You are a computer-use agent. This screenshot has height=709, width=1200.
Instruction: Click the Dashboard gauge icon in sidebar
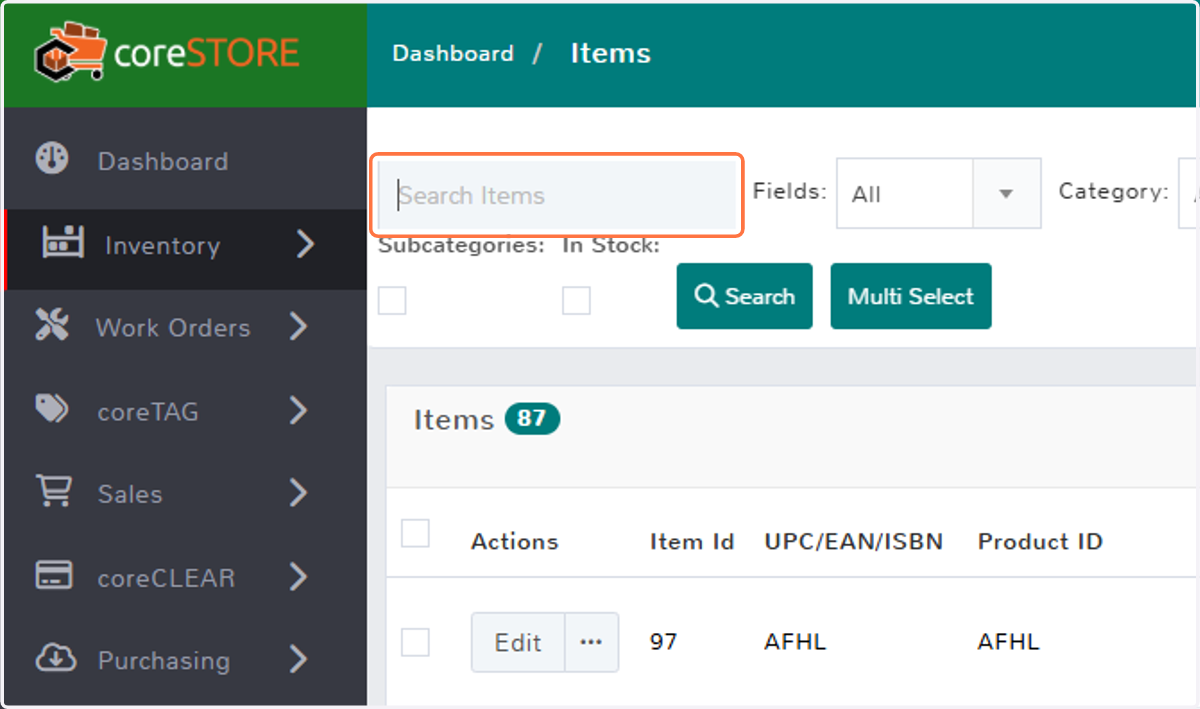click(x=52, y=159)
